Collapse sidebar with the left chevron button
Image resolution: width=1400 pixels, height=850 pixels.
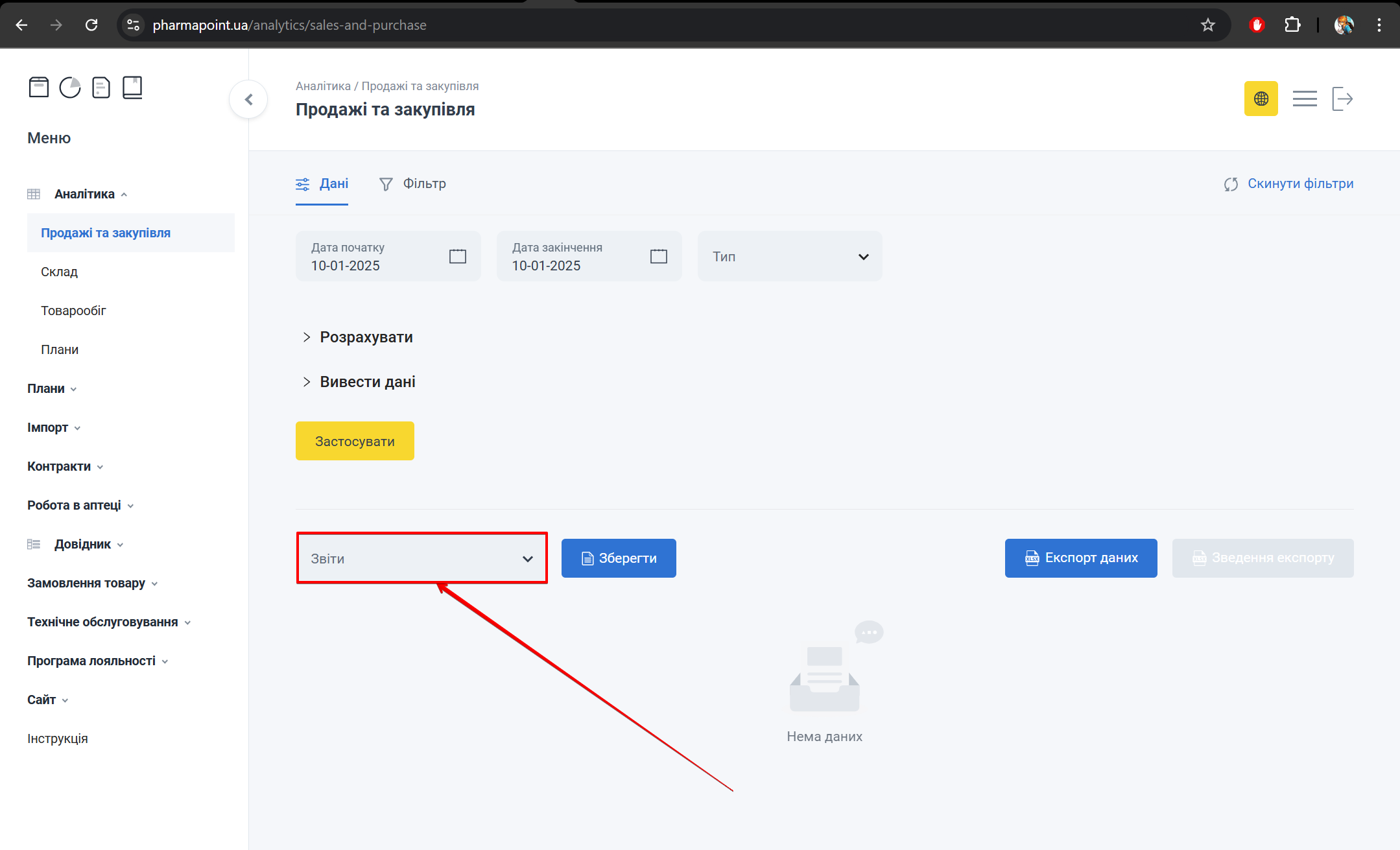pyautogui.click(x=248, y=99)
